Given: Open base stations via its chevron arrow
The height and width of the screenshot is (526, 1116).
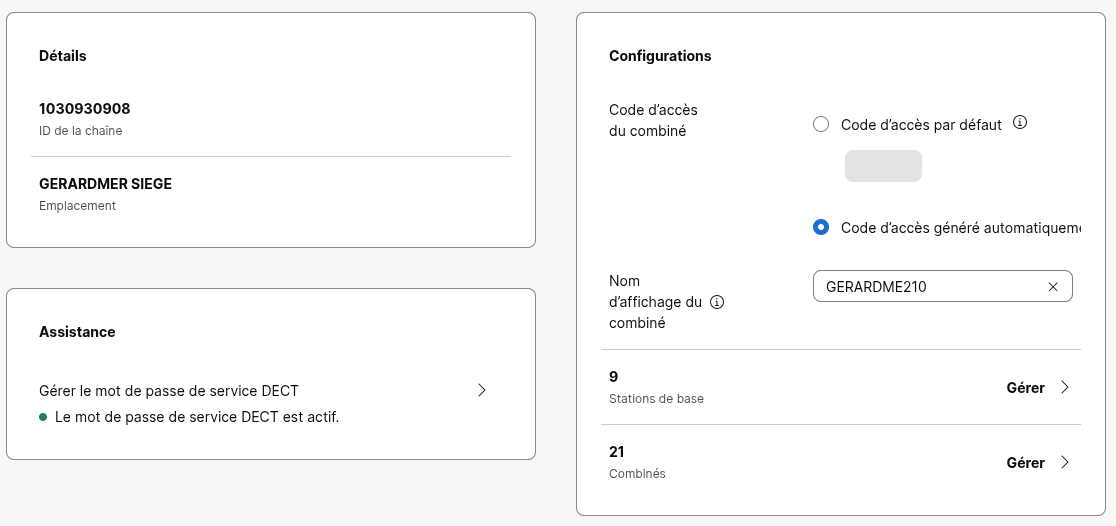Looking at the screenshot, I should point(1064,388).
